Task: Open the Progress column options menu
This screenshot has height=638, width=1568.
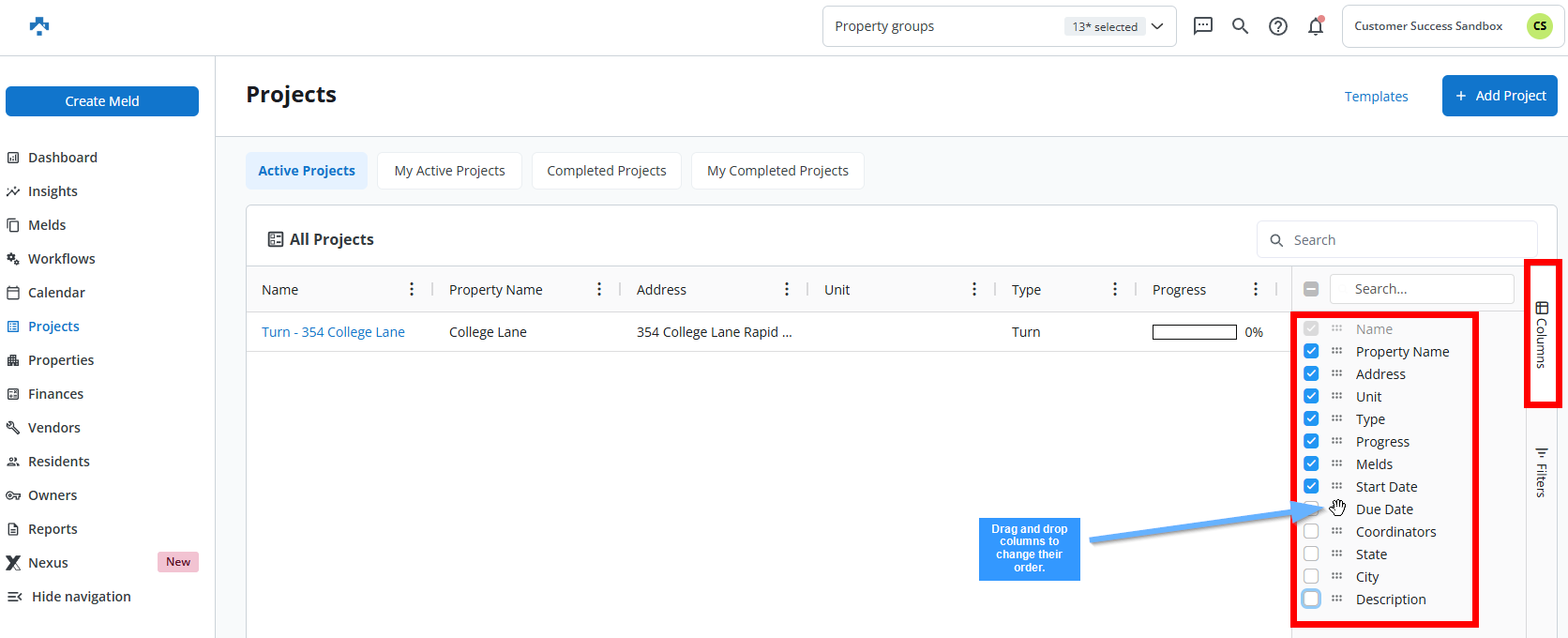Action: [1256, 289]
